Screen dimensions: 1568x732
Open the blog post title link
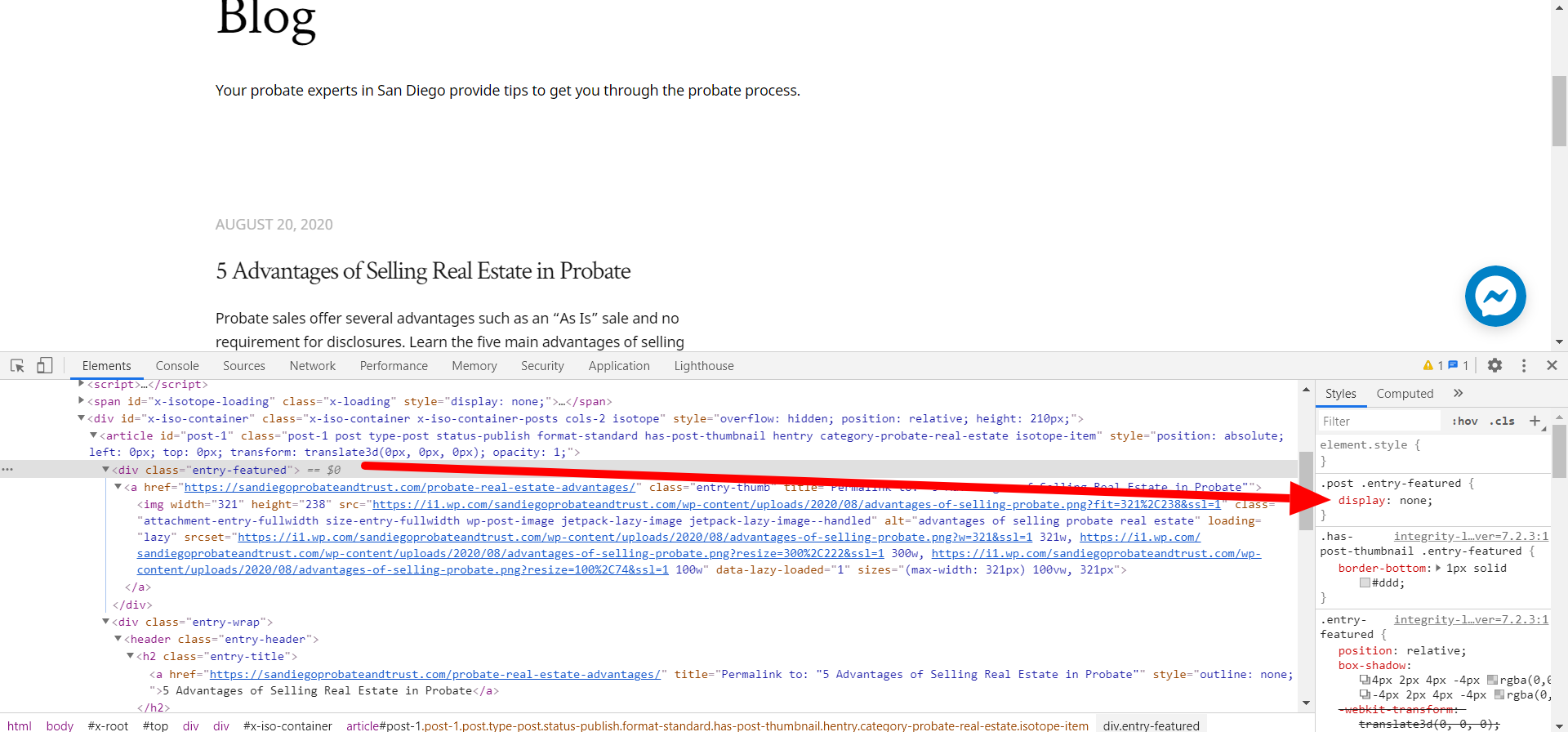pyautogui.click(x=423, y=270)
